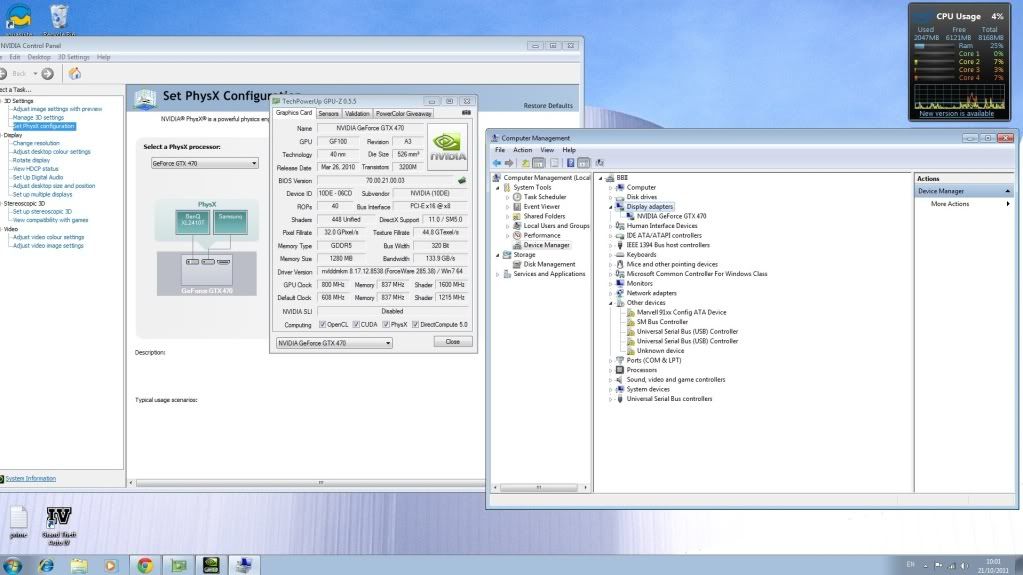This screenshot has height=575, width=1023.
Task: Click Back arrow in Computer Management toolbar
Action: point(497,163)
